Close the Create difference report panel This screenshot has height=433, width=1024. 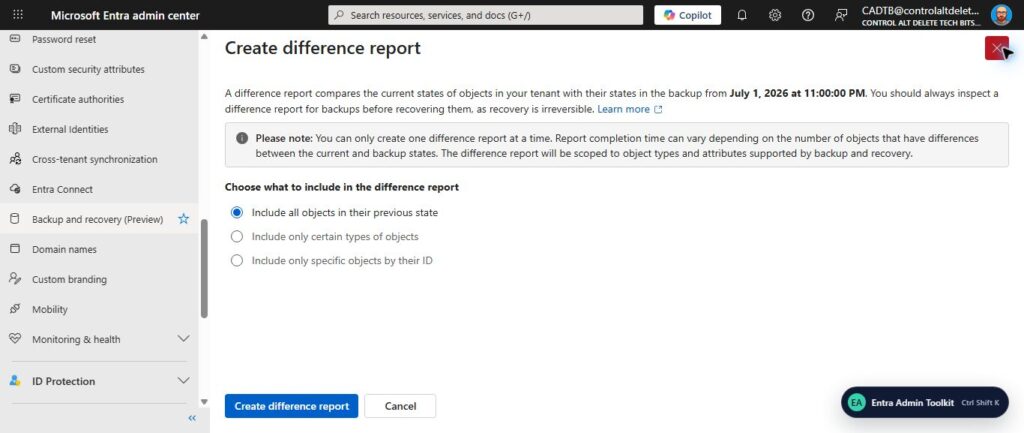point(997,48)
